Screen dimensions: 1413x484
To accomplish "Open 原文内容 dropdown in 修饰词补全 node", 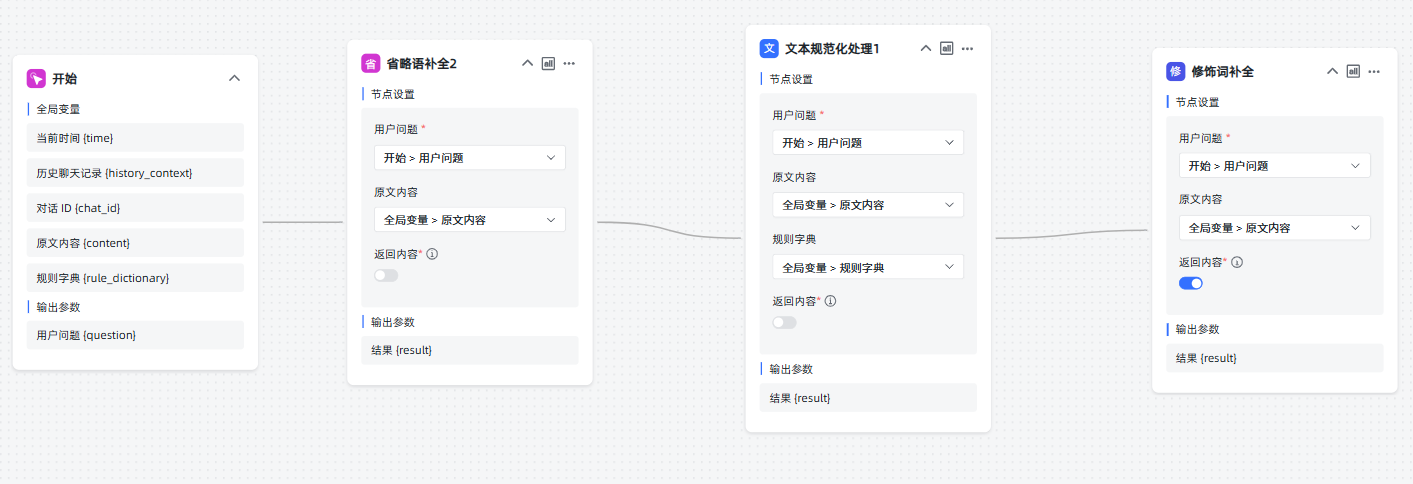I will click(x=1275, y=227).
